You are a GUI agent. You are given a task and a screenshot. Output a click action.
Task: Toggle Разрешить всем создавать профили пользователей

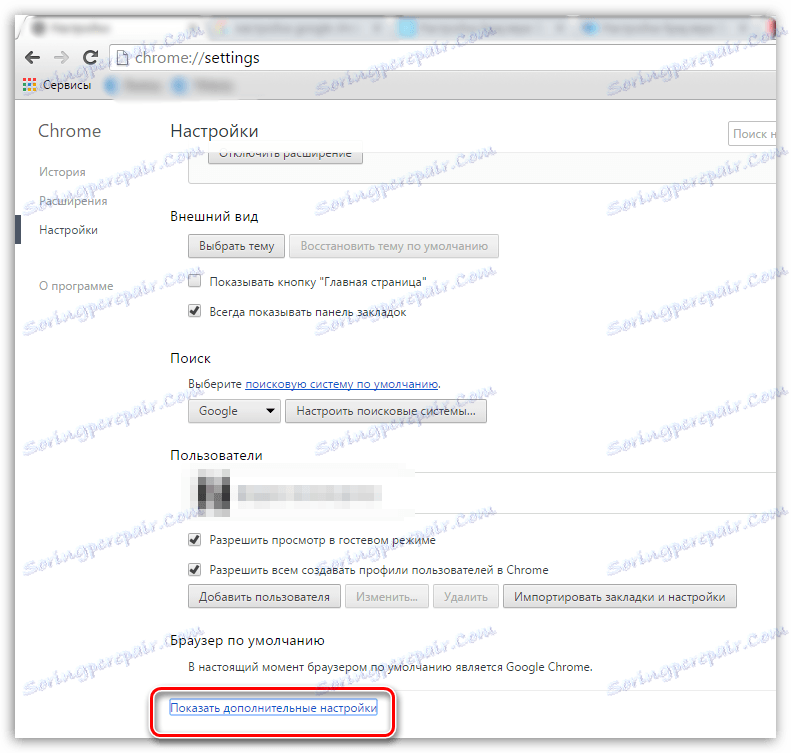[195, 569]
